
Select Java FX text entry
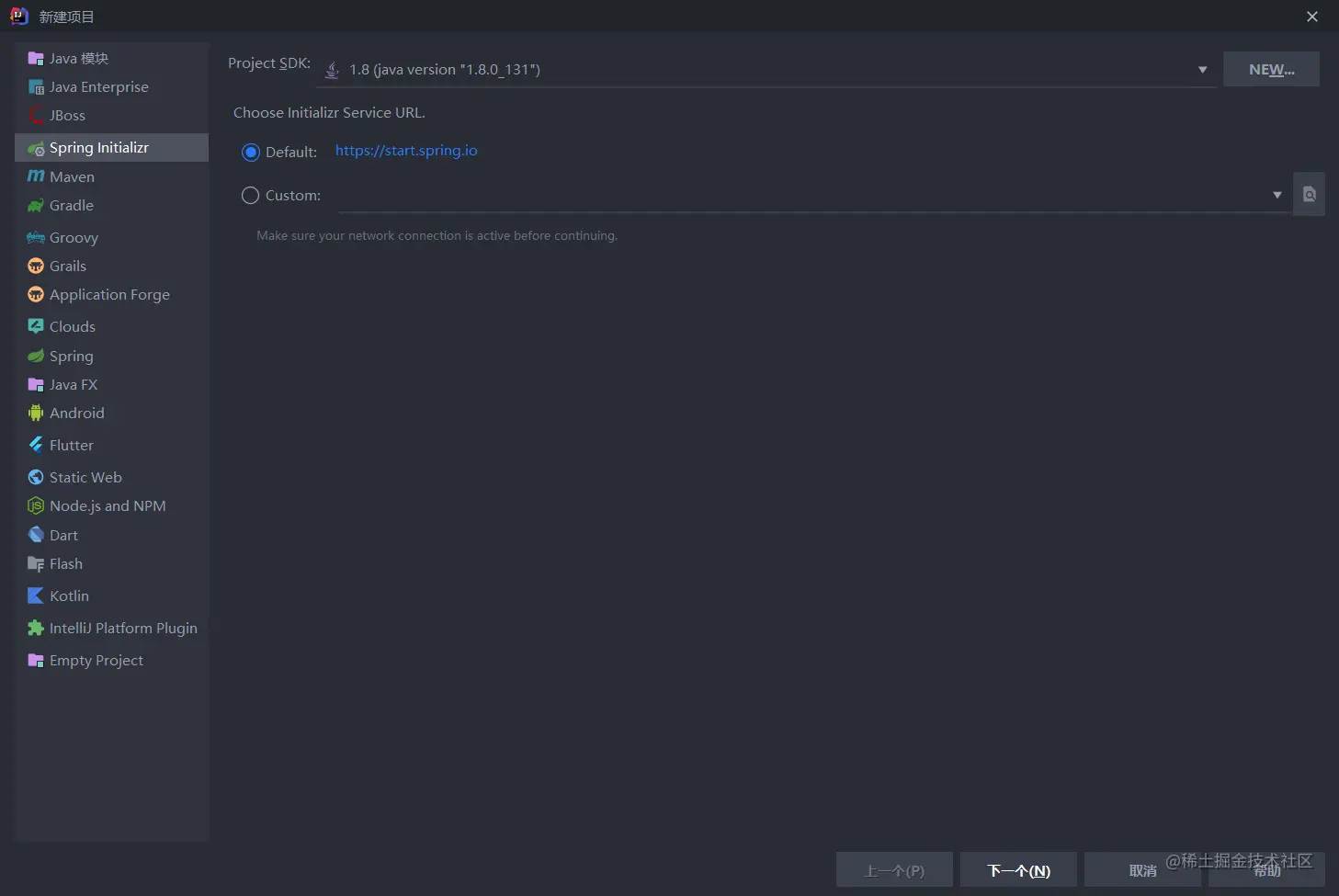tap(74, 385)
